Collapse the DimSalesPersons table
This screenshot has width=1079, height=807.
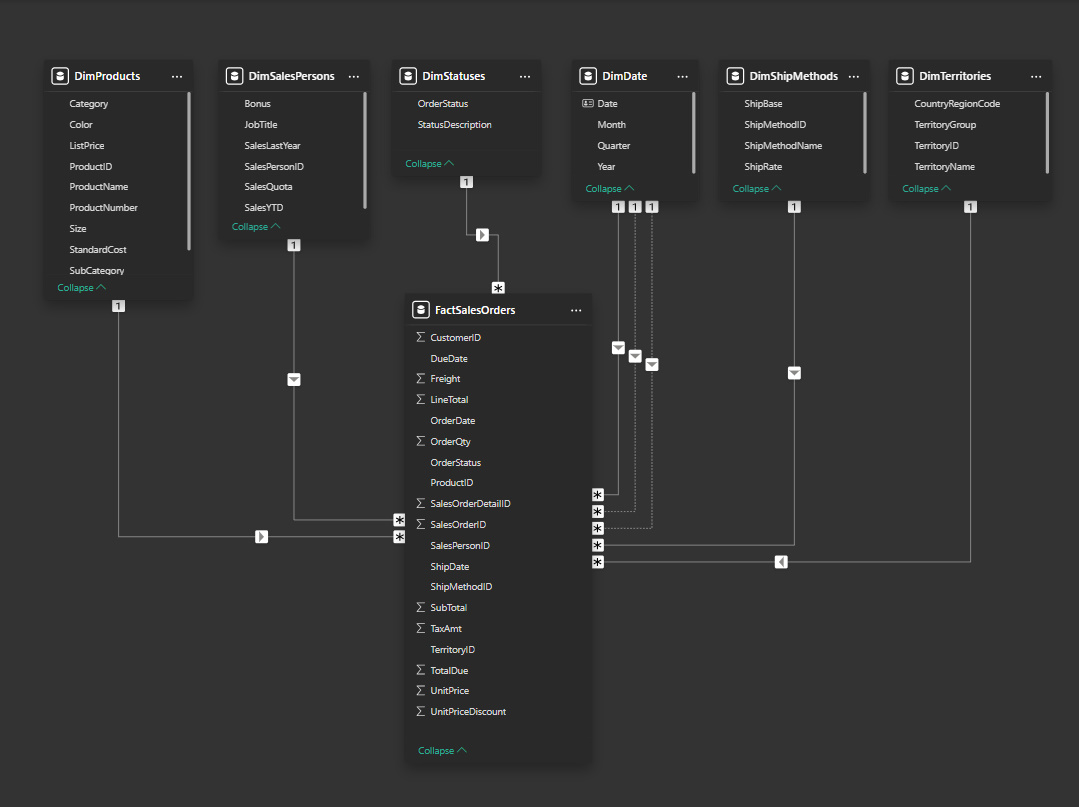(x=256, y=226)
